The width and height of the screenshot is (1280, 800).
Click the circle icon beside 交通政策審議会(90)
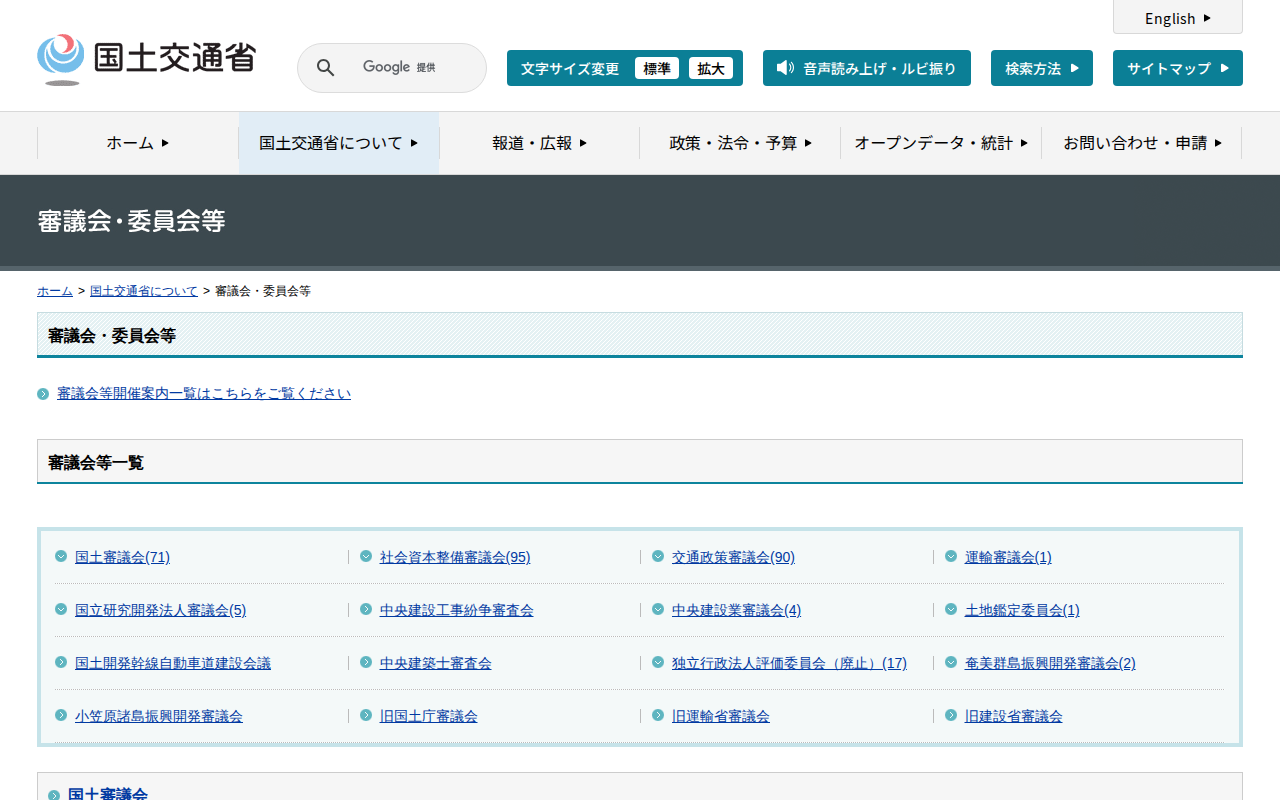(658, 556)
